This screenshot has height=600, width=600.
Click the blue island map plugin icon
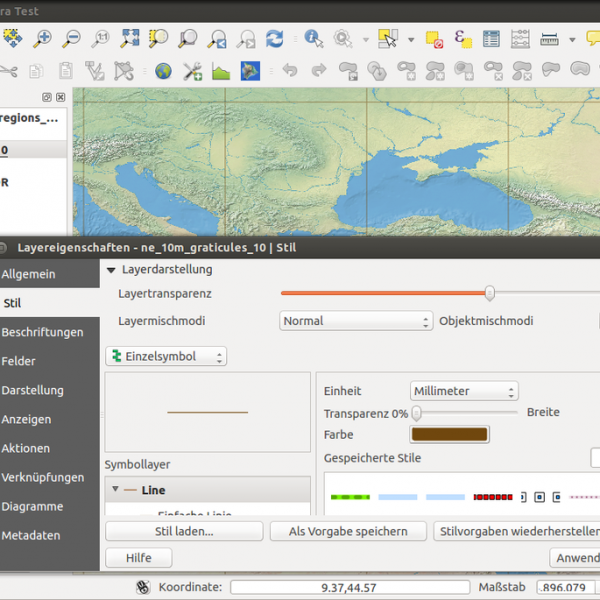250,71
